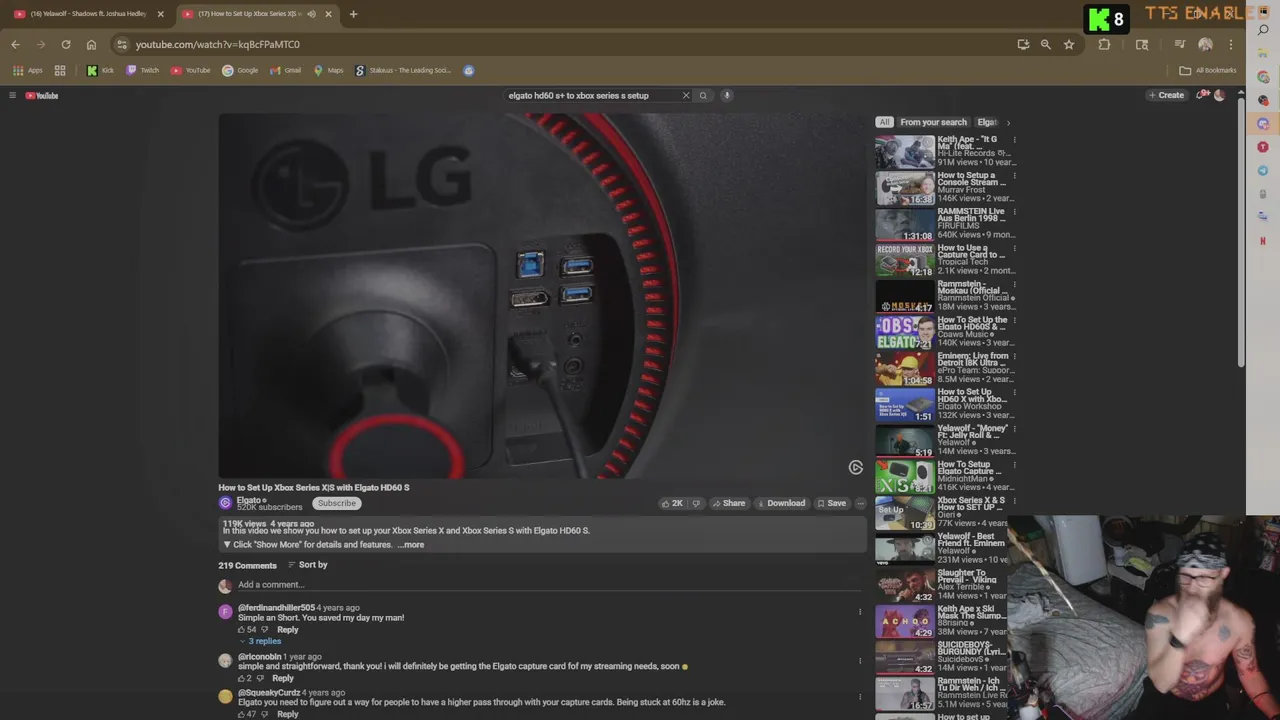Save the video to a playlist
This screenshot has width=1280, height=720.
(831, 503)
